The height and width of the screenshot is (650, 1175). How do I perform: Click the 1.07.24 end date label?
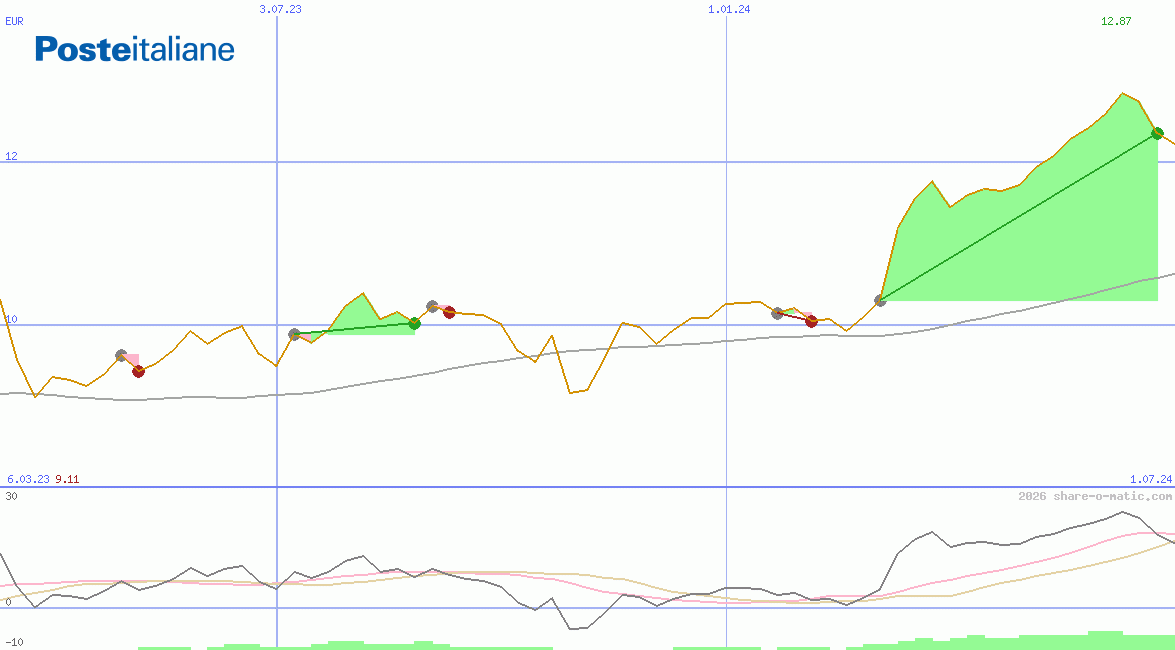[1150, 479]
